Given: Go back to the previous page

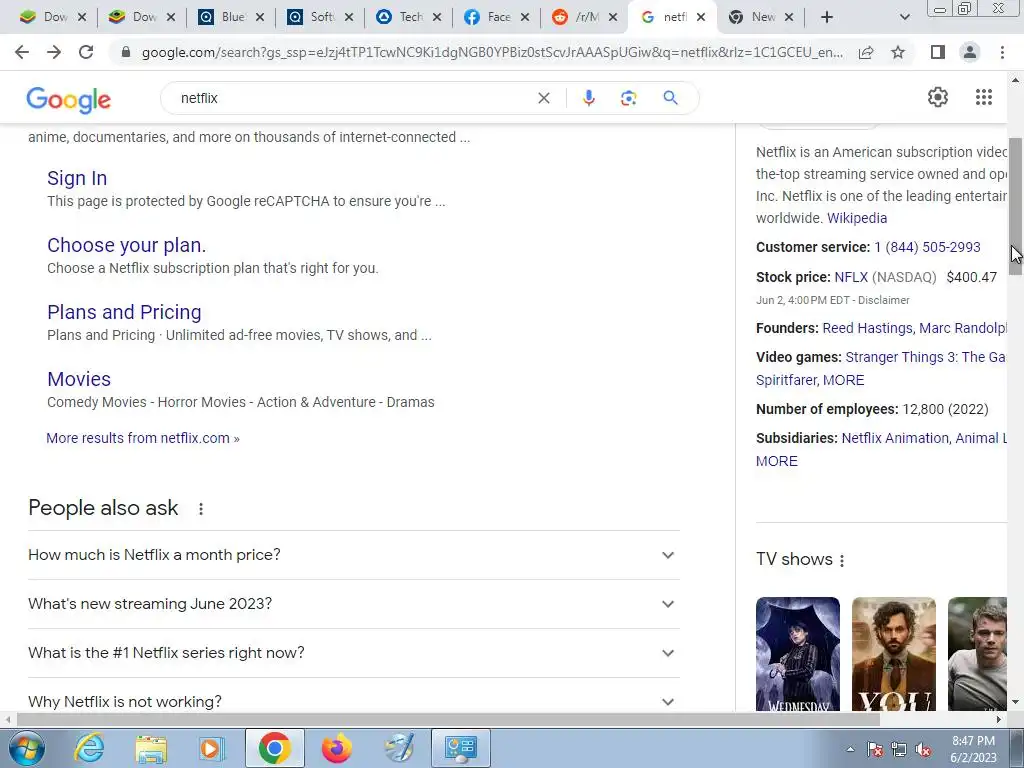Looking at the screenshot, I should 22,52.
